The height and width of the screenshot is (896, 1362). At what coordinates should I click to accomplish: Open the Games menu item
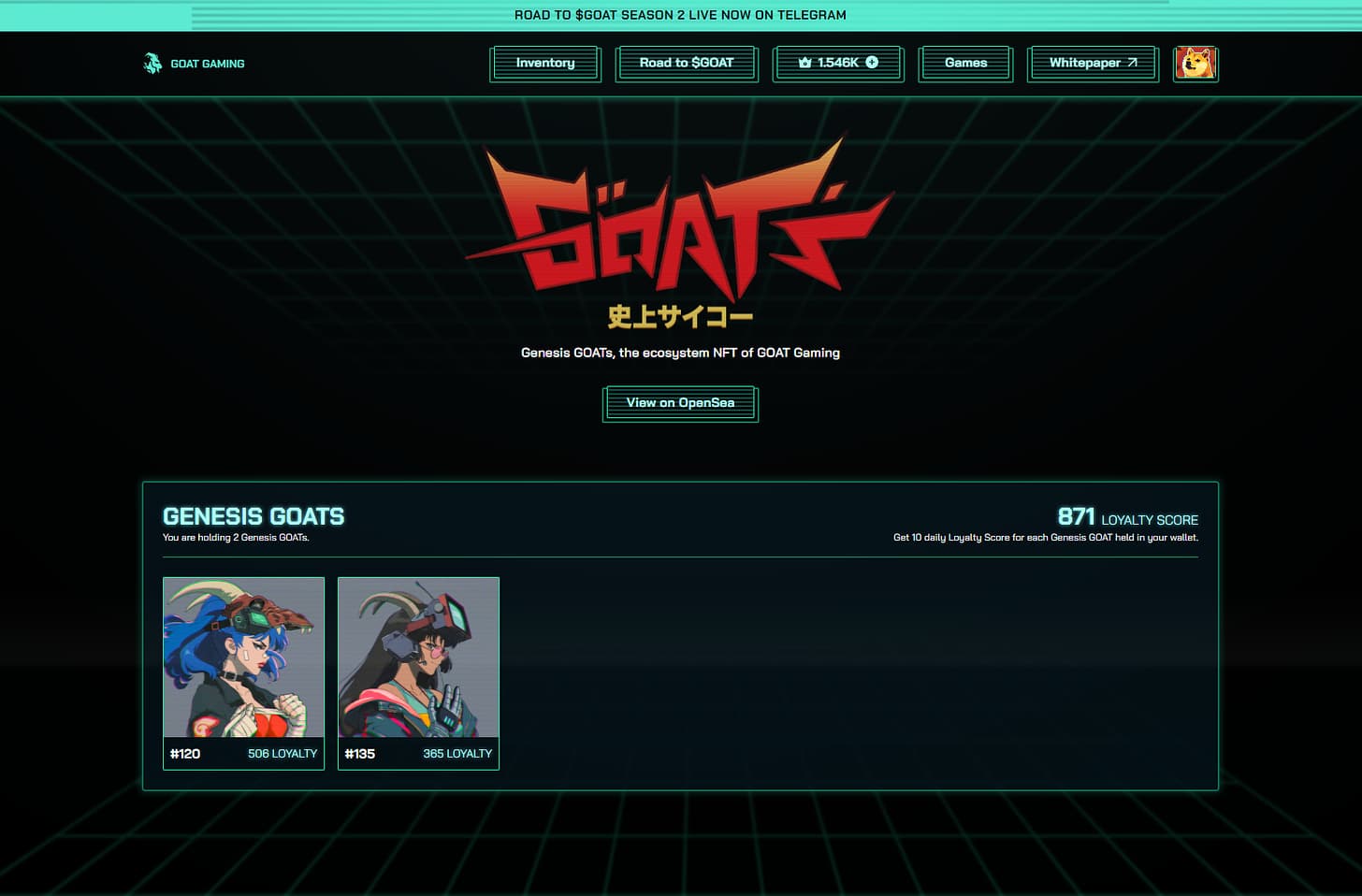pyautogui.click(x=965, y=64)
